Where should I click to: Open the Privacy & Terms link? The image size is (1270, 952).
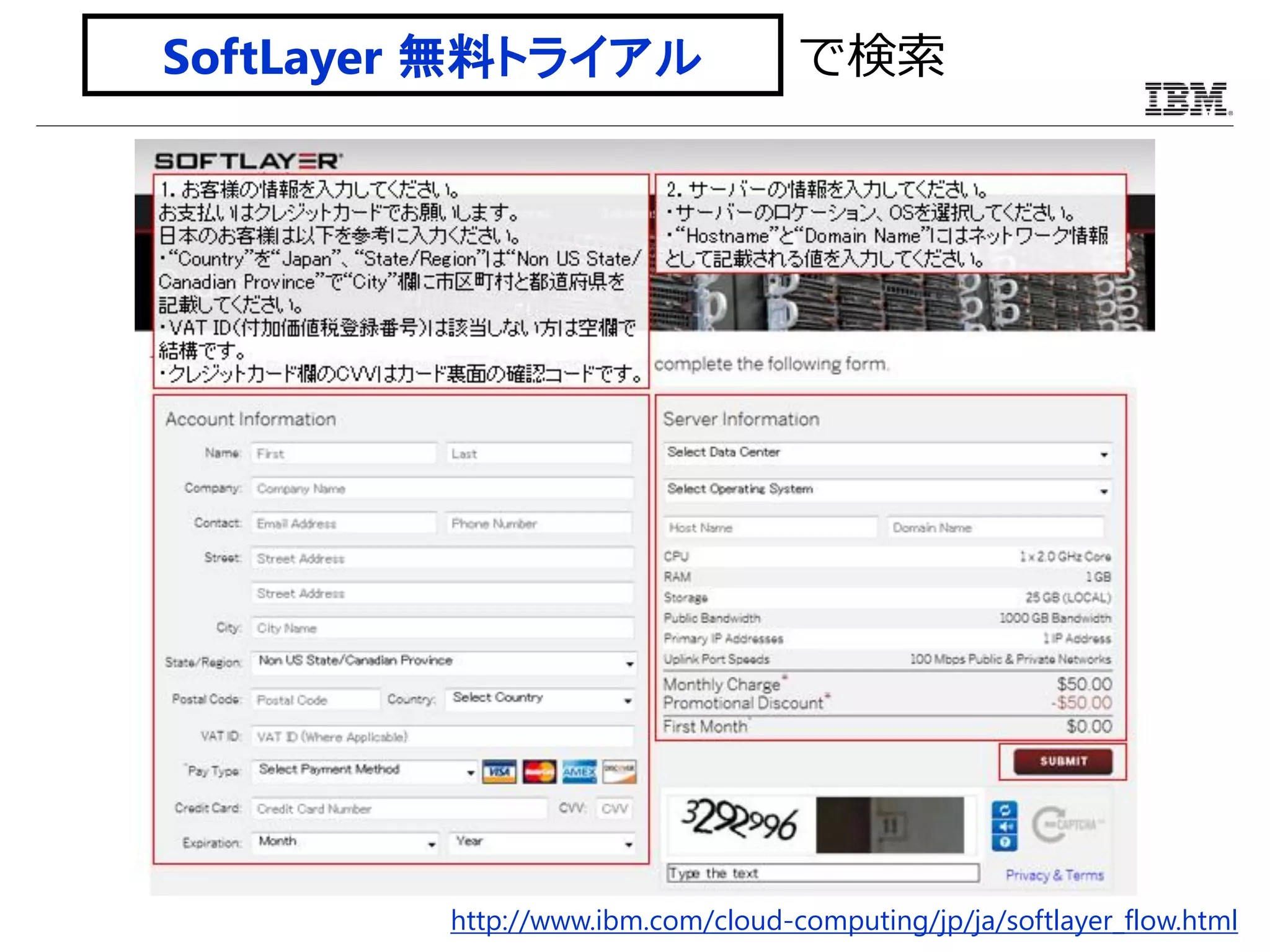[x=1054, y=875]
